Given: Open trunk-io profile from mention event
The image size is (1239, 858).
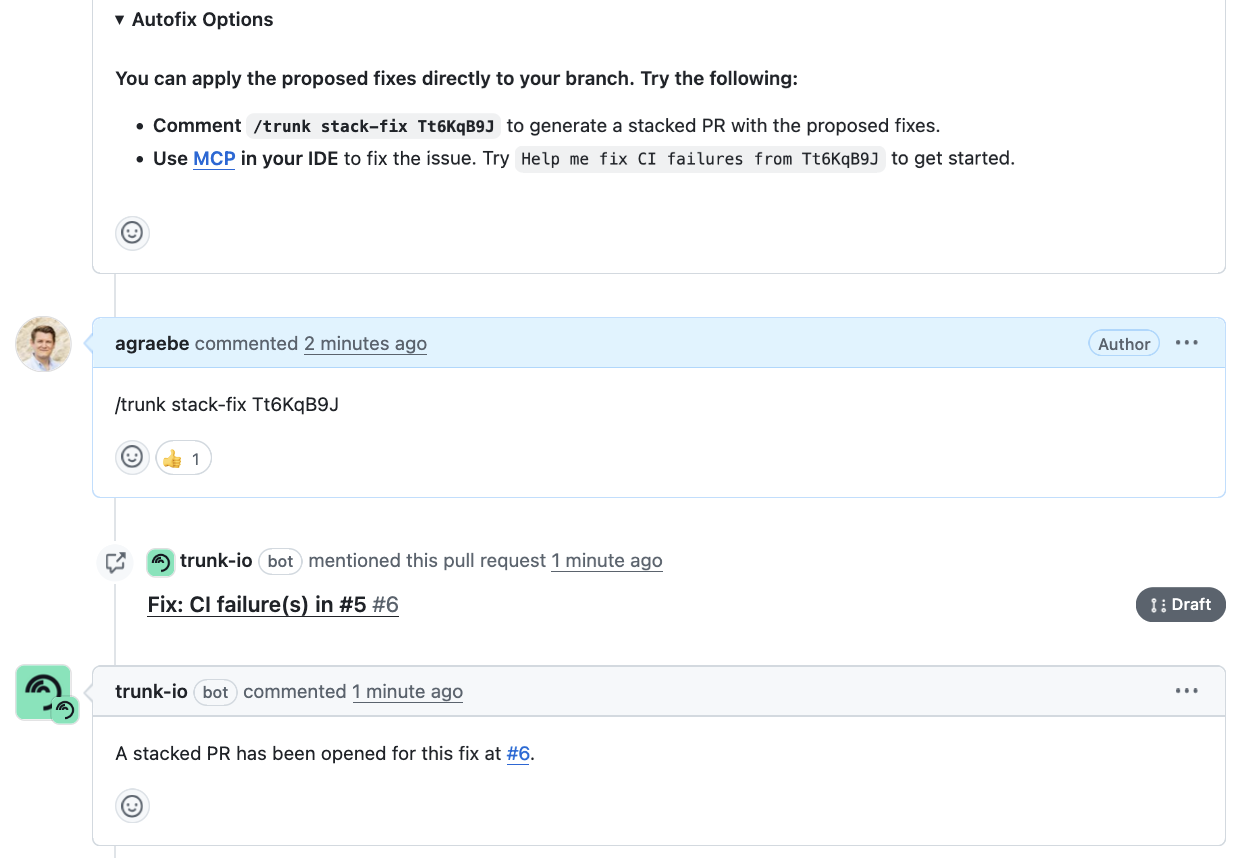Looking at the screenshot, I should coord(216,561).
